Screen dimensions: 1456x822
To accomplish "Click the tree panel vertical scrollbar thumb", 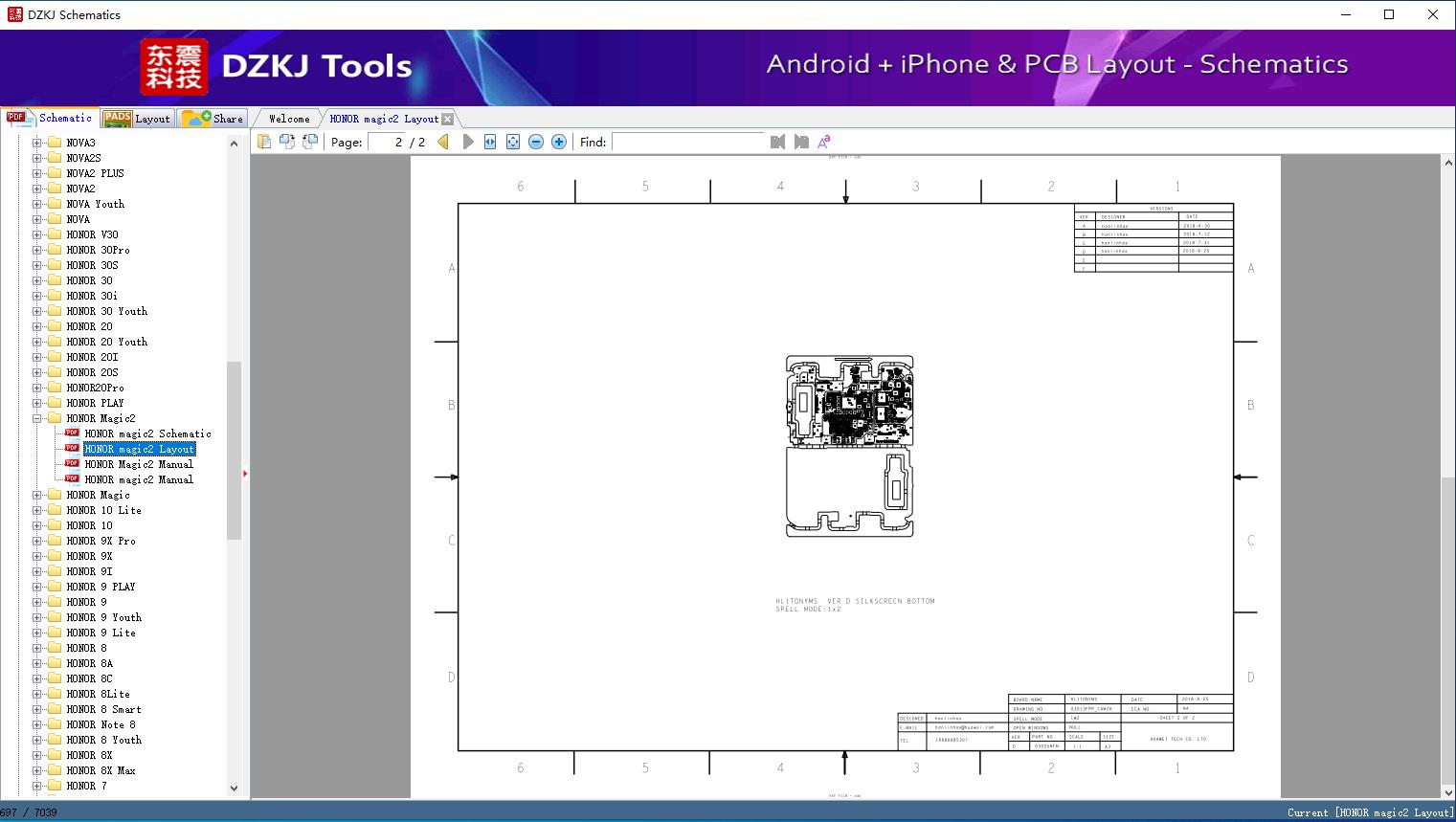I will (x=234, y=451).
